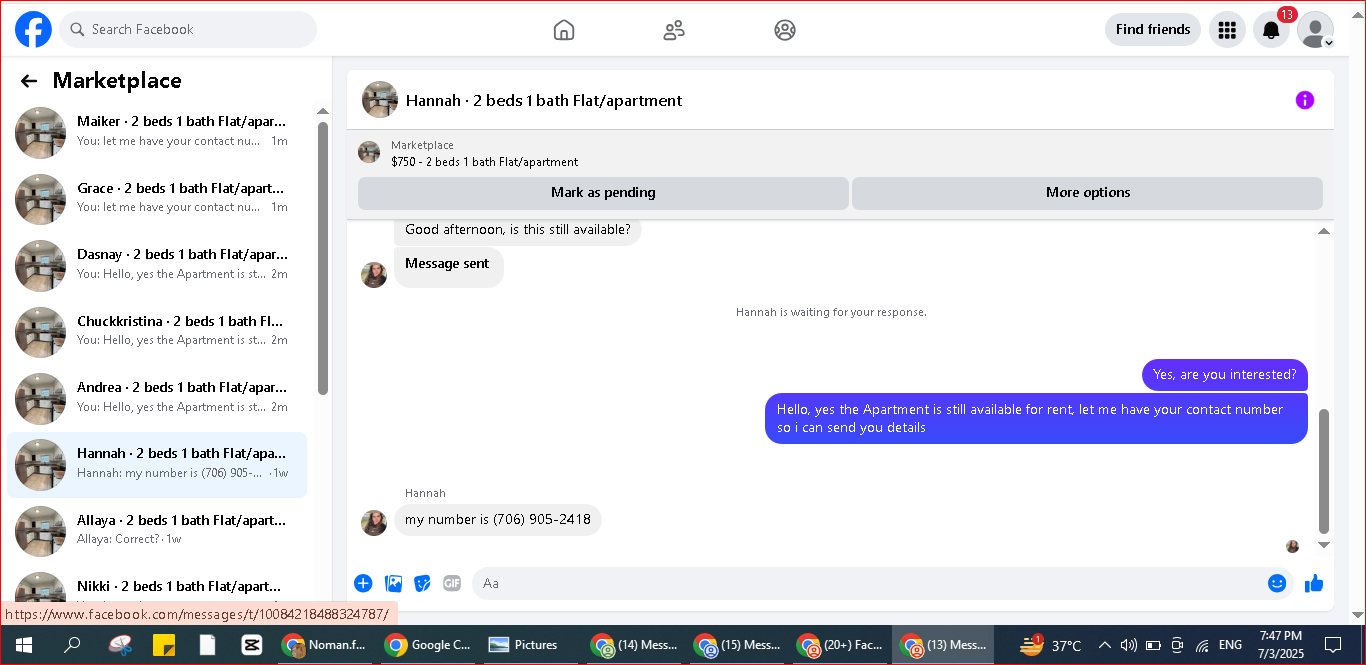The image size is (1366, 665).
Task: Switch to Noman.f... Chrome taskbar window
Action: coord(325,645)
